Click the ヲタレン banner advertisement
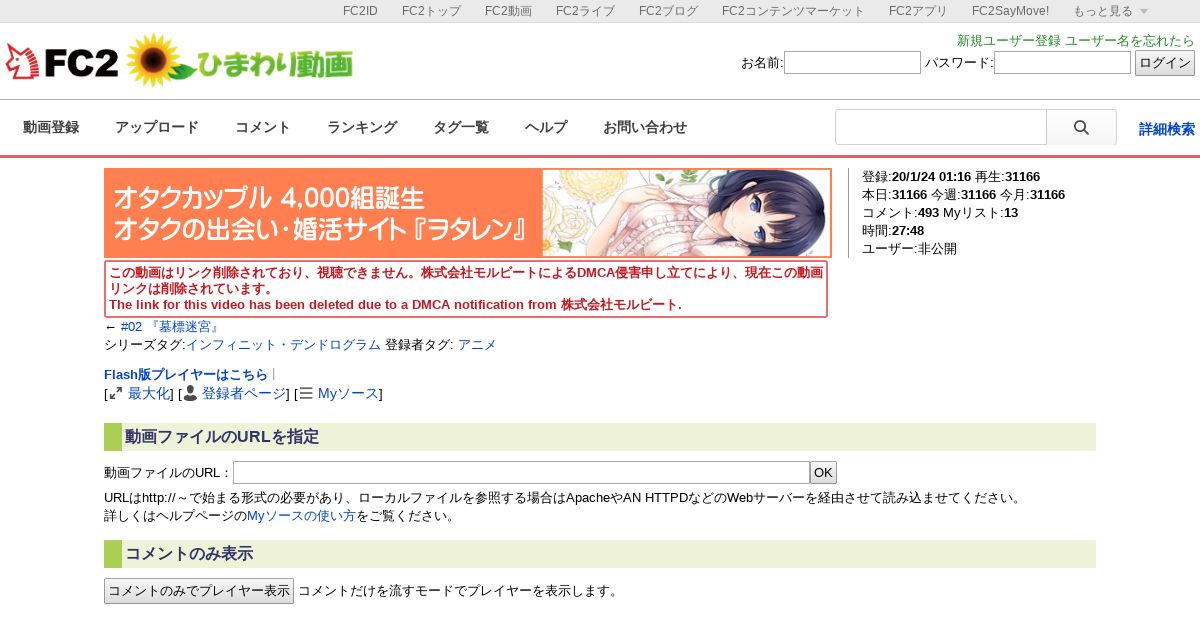Image resolution: width=1200 pixels, height=630 pixels. tap(468, 213)
